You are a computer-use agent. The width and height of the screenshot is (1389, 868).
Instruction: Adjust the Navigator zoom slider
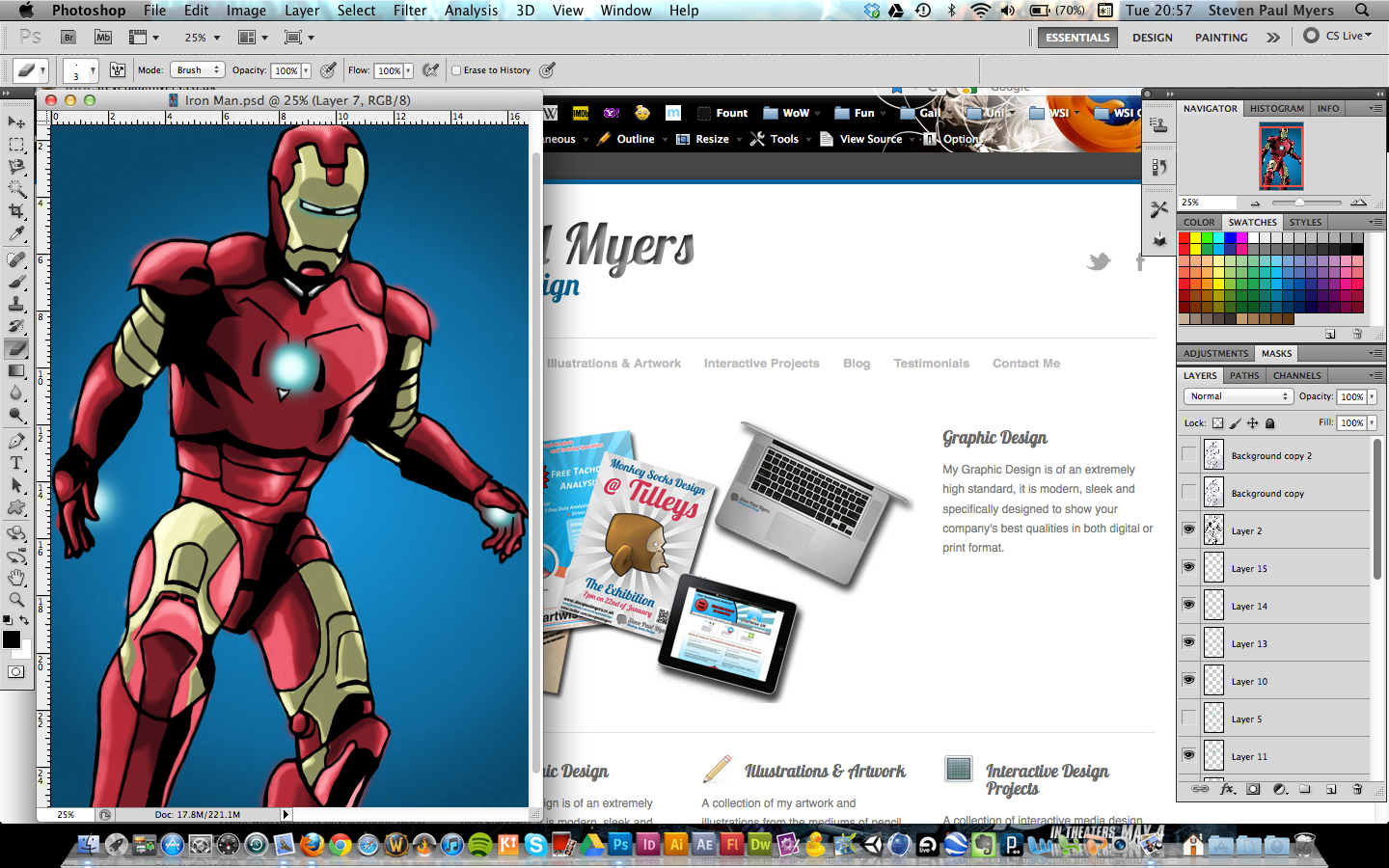1299,203
